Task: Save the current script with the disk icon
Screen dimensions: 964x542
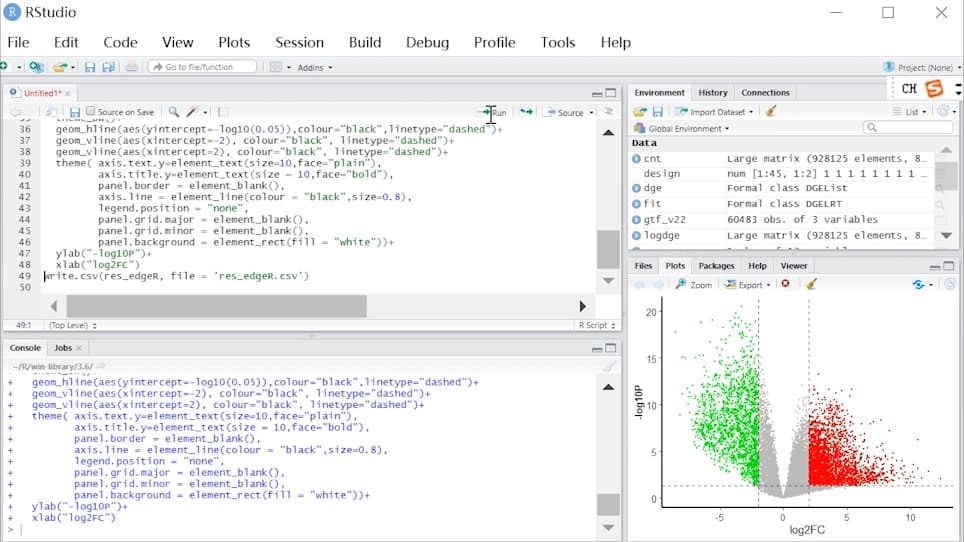Action: [75, 112]
